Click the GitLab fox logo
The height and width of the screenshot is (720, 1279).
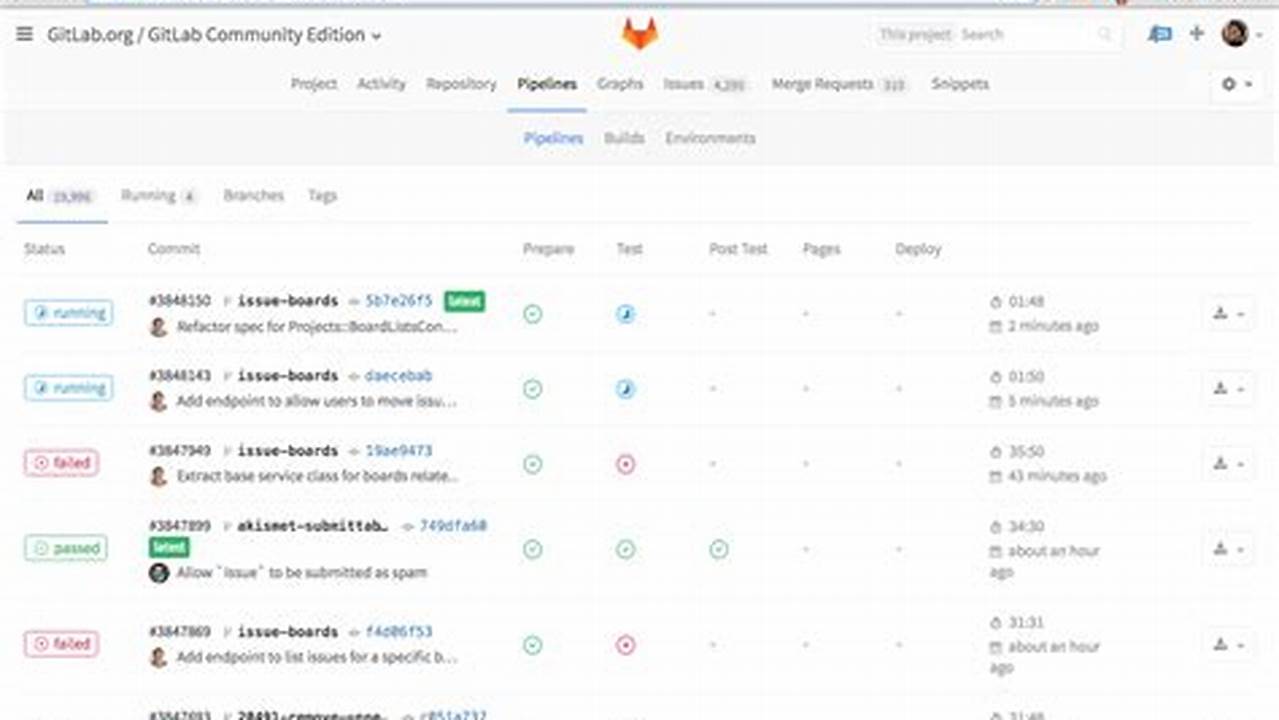639,32
